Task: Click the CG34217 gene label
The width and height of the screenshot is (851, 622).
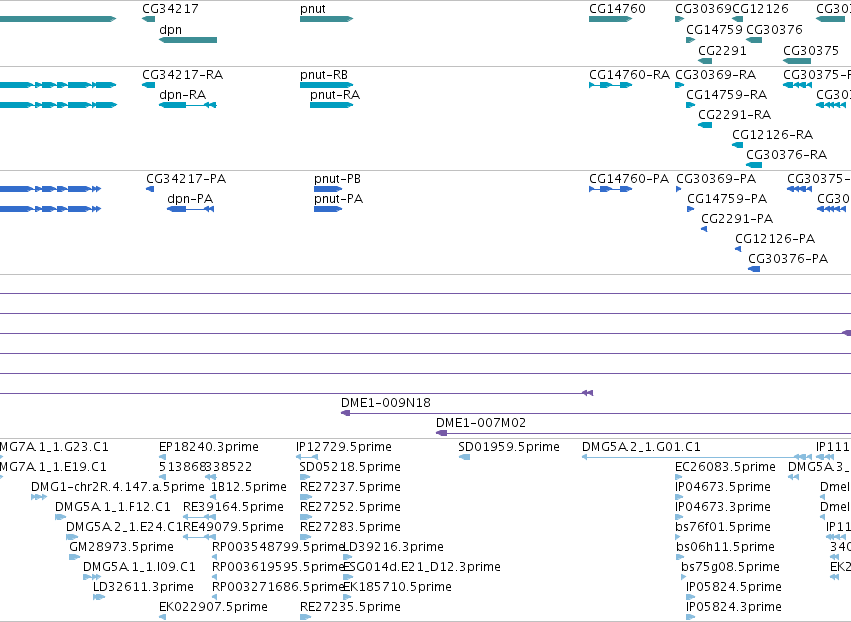Action: [x=170, y=9]
